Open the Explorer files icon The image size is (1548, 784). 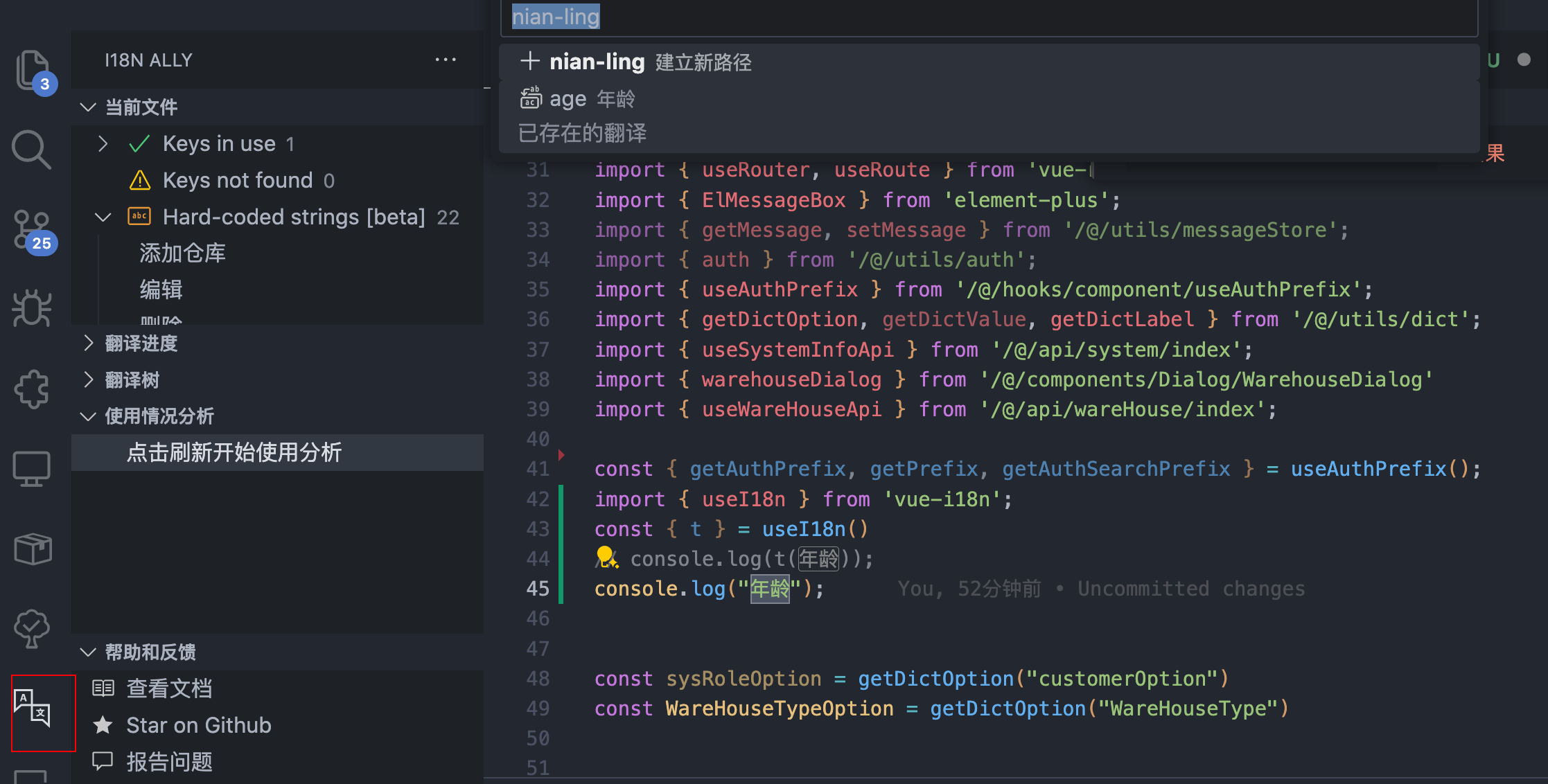(x=33, y=70)
